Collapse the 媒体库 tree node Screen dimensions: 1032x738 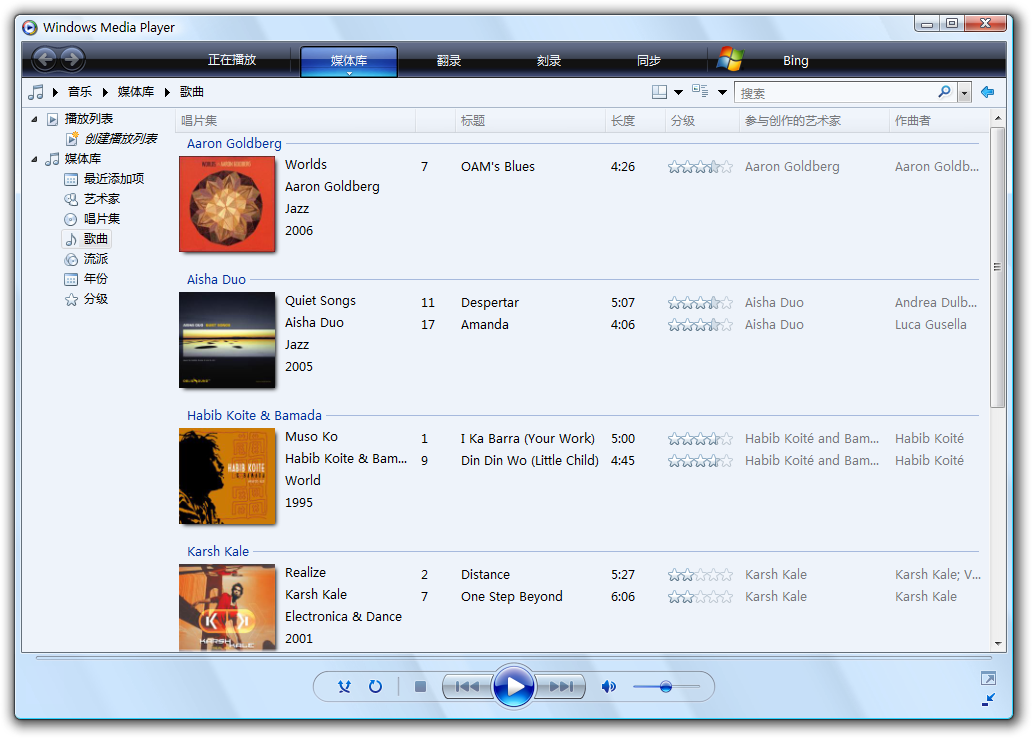[34, 159]
